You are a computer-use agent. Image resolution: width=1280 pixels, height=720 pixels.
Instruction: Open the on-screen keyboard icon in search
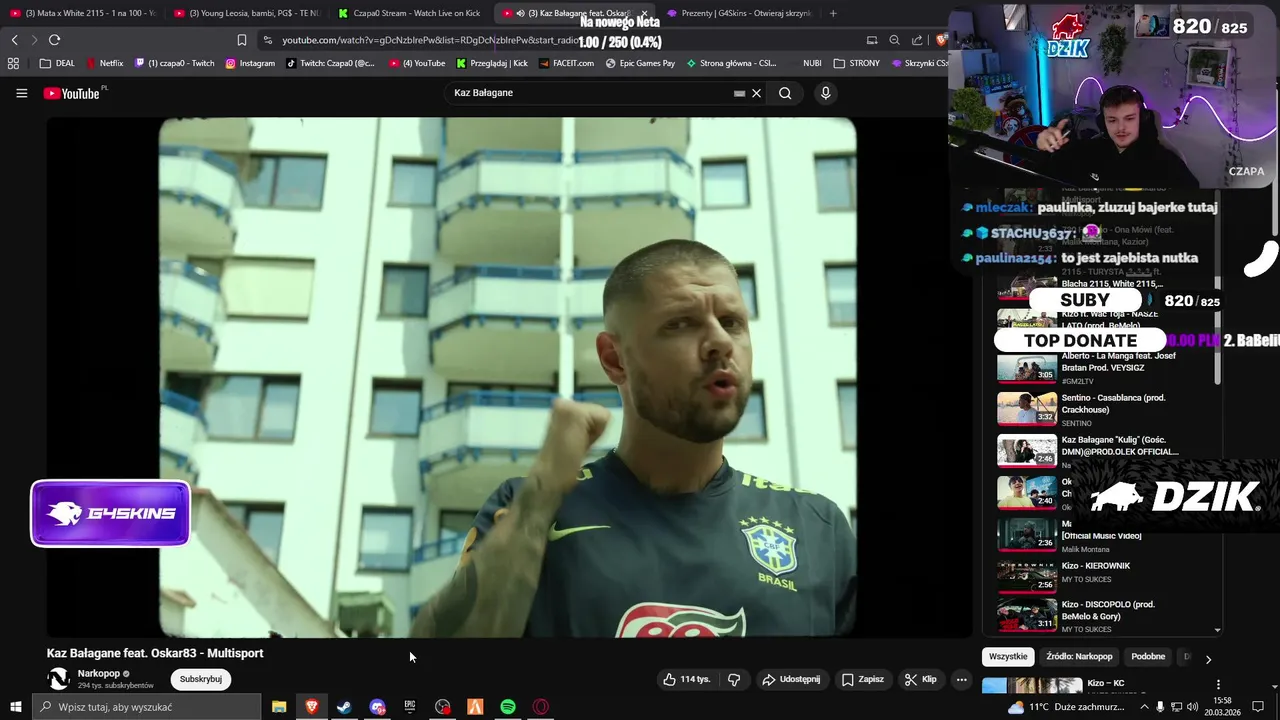tap(739, 93)
